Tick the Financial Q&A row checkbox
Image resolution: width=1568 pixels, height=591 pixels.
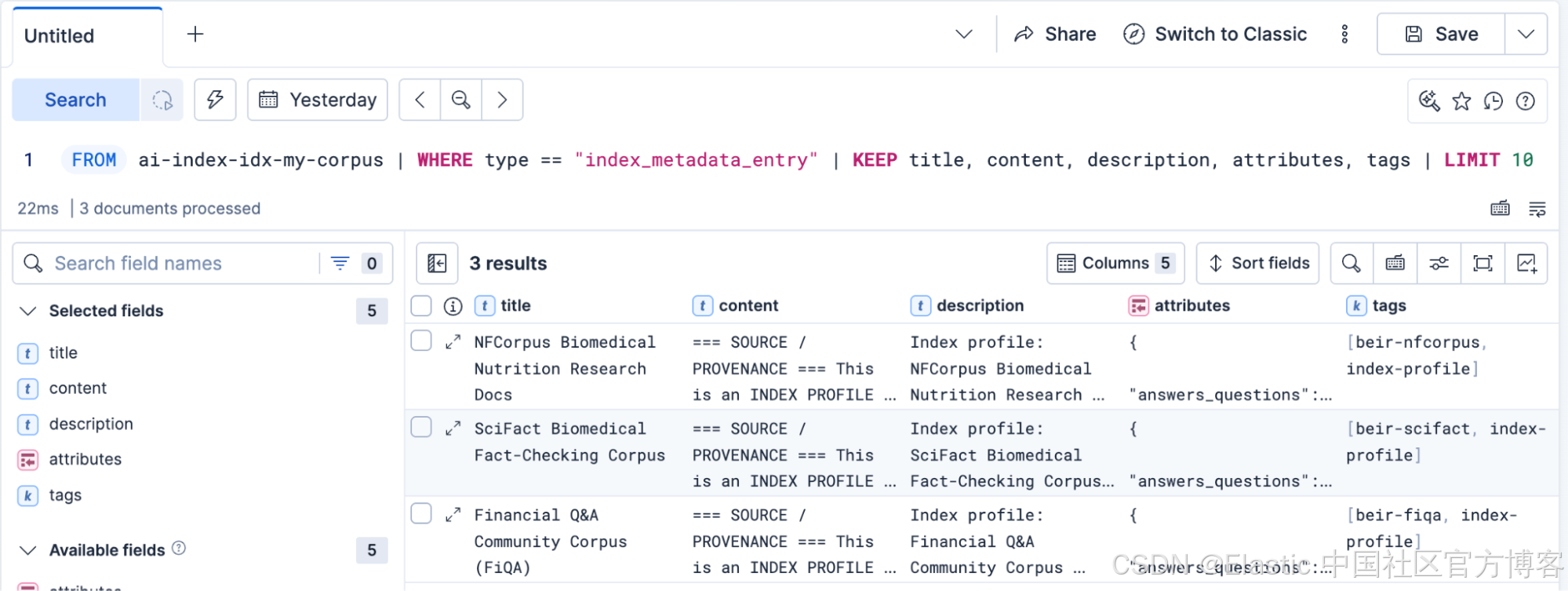pyautogui.click(x=421, y=513)
